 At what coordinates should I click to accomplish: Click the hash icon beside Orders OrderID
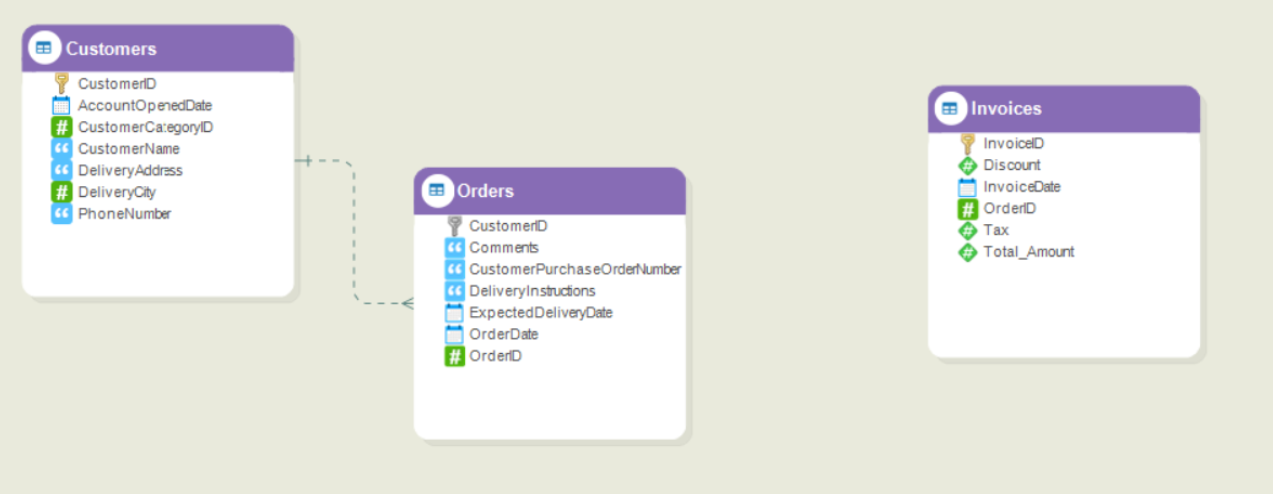coord(454,356)
